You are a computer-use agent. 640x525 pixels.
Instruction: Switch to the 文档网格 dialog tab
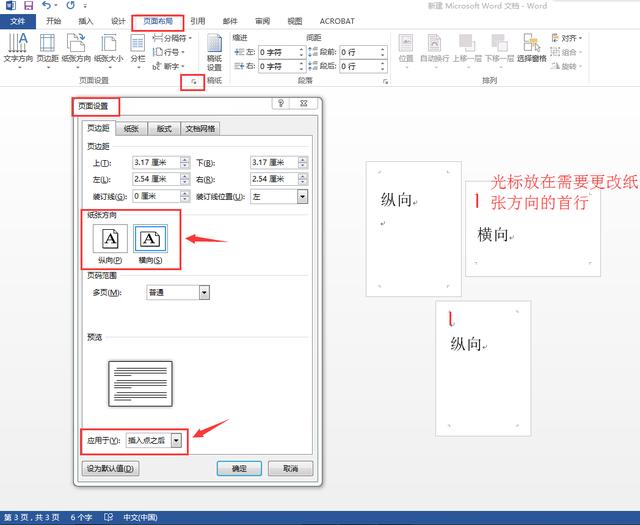pos(200,129)
